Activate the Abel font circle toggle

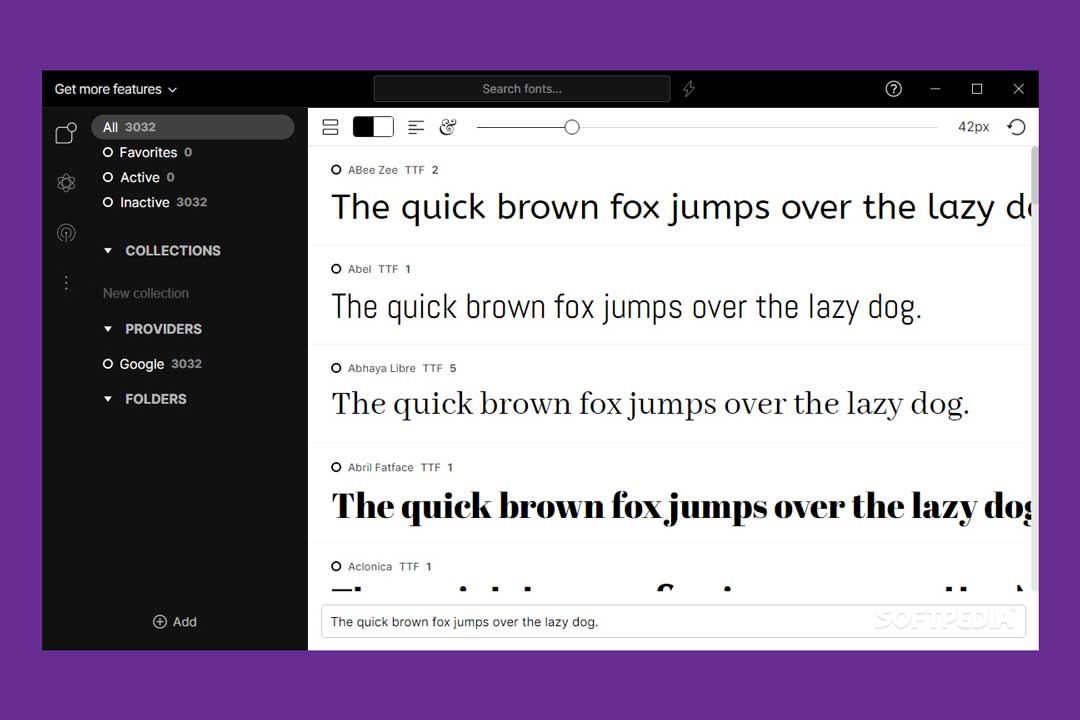(337, 269)
